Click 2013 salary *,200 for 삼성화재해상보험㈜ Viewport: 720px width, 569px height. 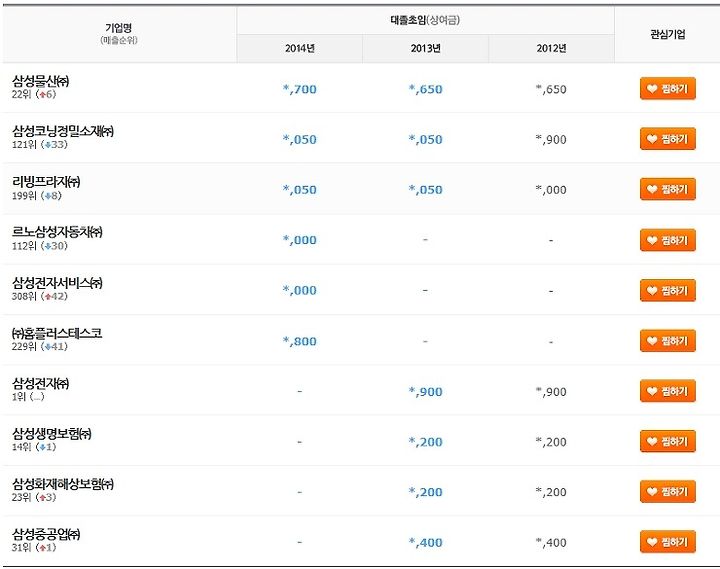pos(426,492)
